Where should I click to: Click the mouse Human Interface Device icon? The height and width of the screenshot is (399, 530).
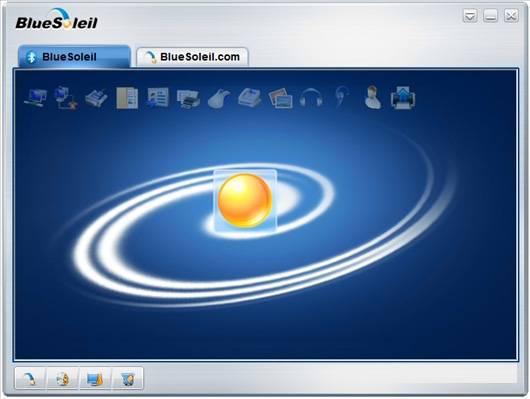pyautogui.click(x=219, y=99)
